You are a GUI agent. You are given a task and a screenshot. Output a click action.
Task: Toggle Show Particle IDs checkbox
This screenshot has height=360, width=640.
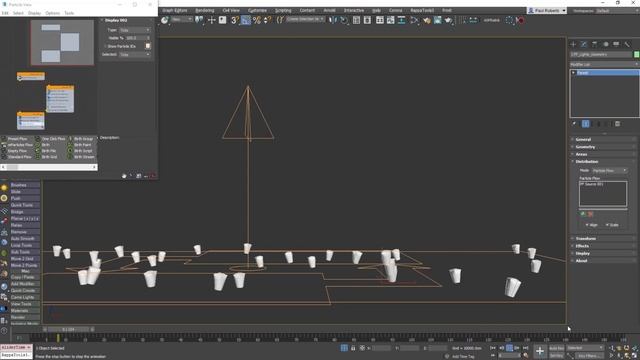click(x=106, y=46)
